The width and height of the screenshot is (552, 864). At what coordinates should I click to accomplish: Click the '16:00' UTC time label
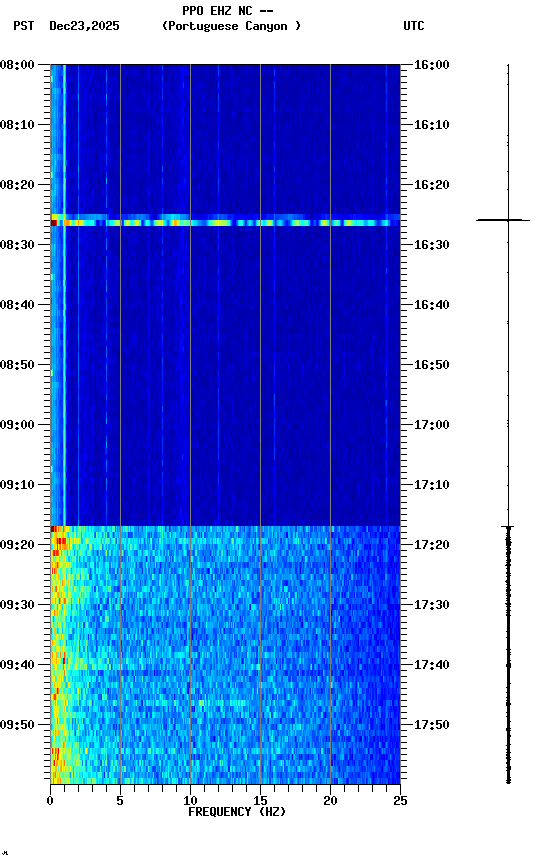click(x=432, y=65)
